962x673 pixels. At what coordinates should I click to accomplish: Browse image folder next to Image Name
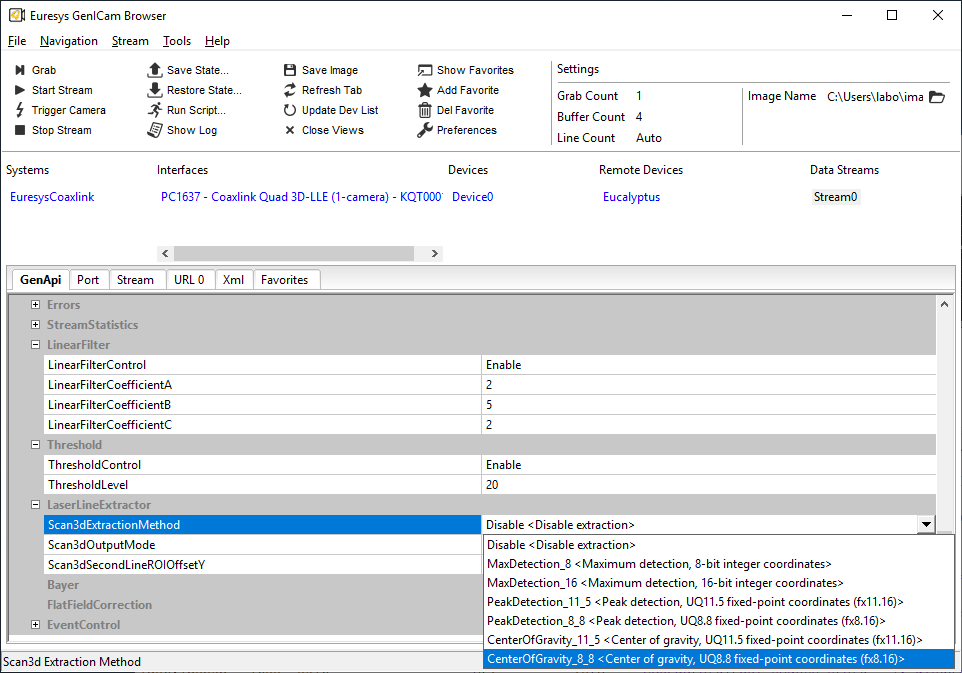936,97
